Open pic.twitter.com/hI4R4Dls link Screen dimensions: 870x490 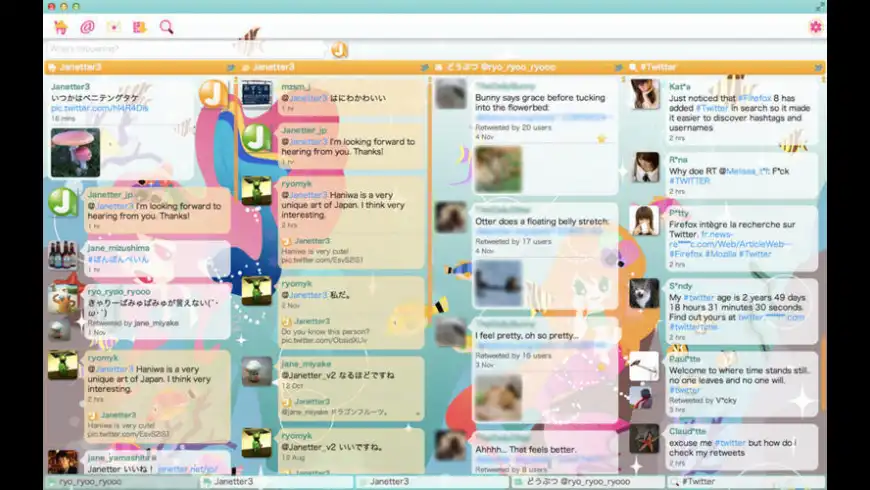pos(100,108)
